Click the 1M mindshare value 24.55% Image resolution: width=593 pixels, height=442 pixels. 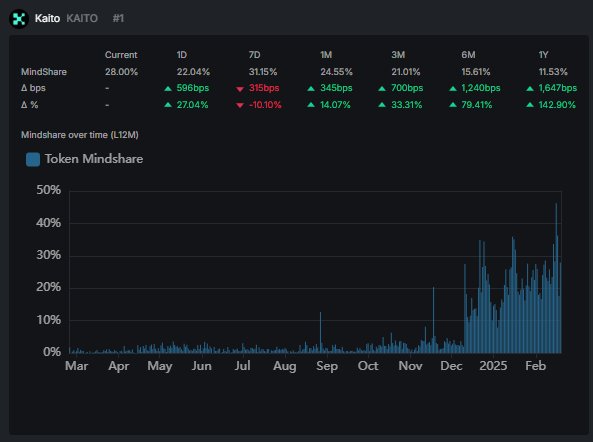pyautogui.click(x=336, y=72)
